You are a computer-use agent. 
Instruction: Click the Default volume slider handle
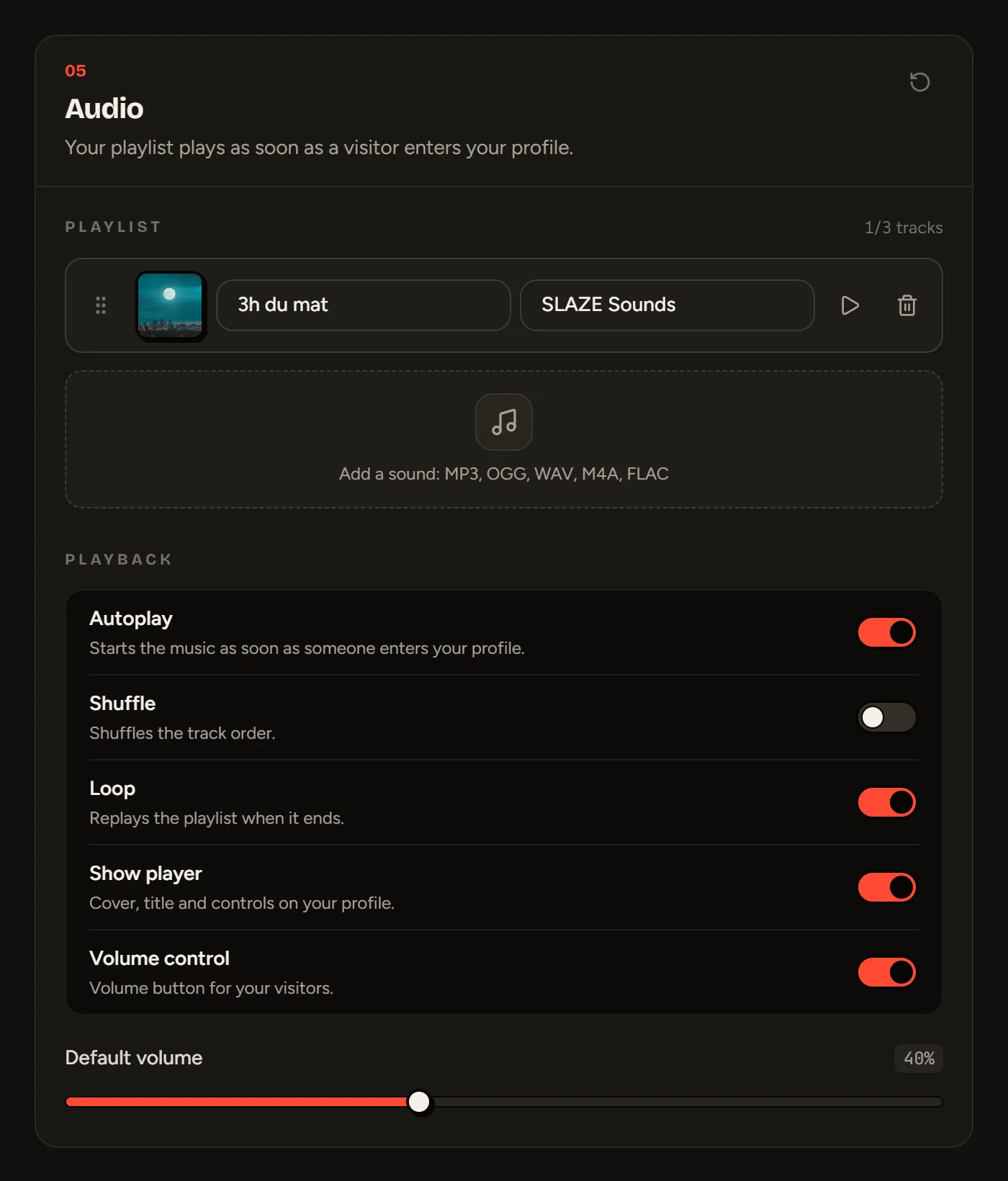(x=419, y=1102)
